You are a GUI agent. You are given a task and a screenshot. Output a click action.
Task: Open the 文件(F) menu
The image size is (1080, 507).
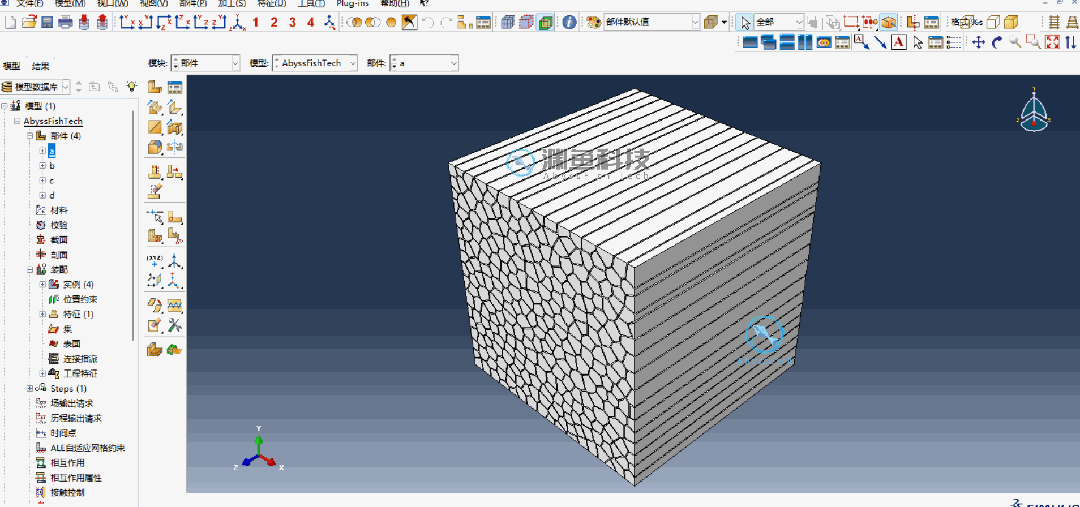pos(30,3)
